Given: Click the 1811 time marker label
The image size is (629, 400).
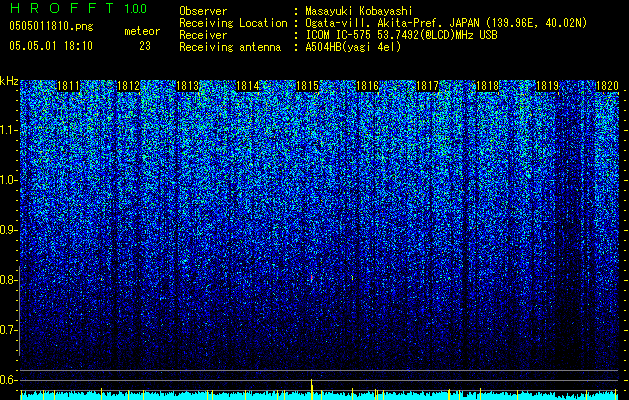Looking at the screenshot, I should point(68,86).
